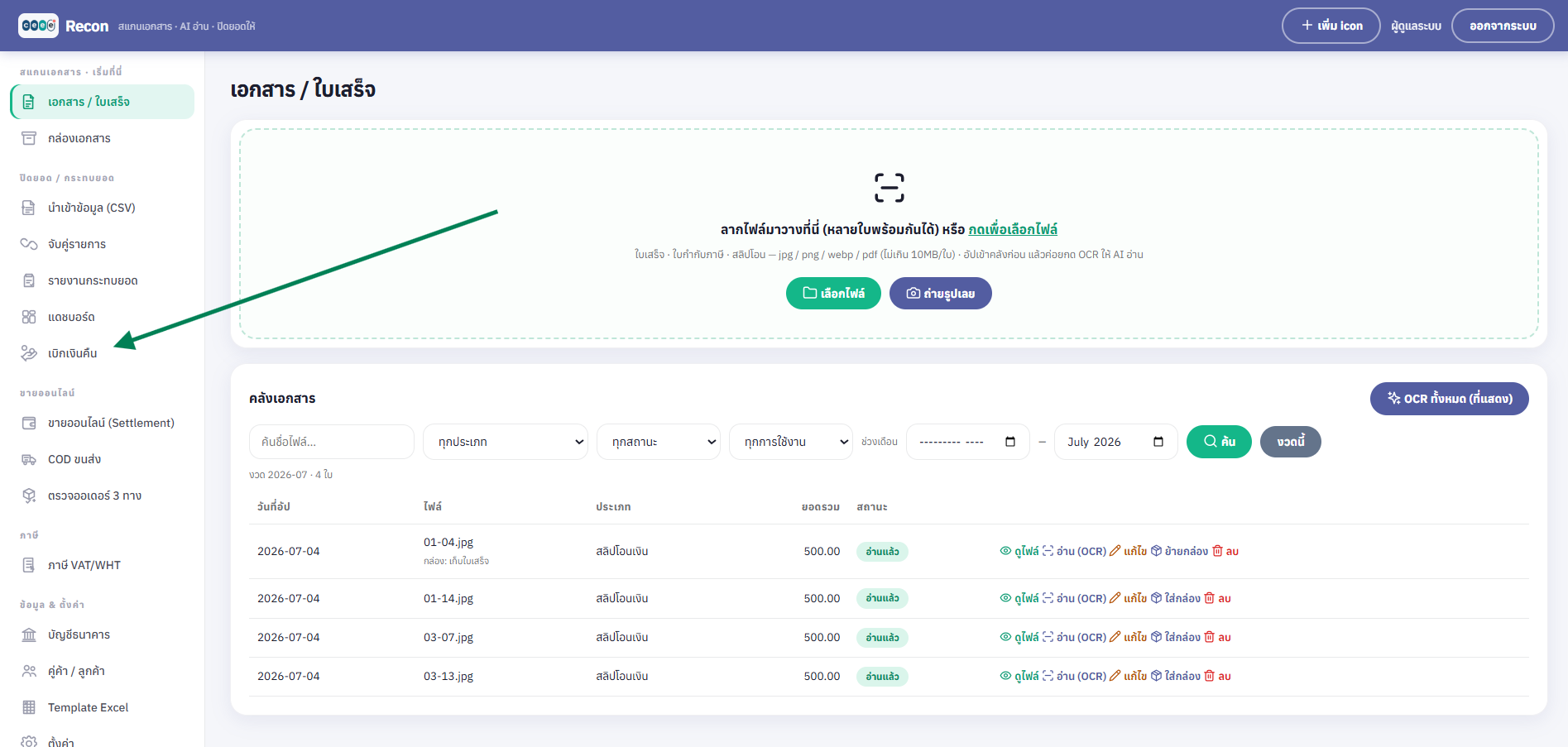Image resolution: width=1568 pixels, height=747 pixels.
Task: Focus the file name search field
Action: click(332, 442)
